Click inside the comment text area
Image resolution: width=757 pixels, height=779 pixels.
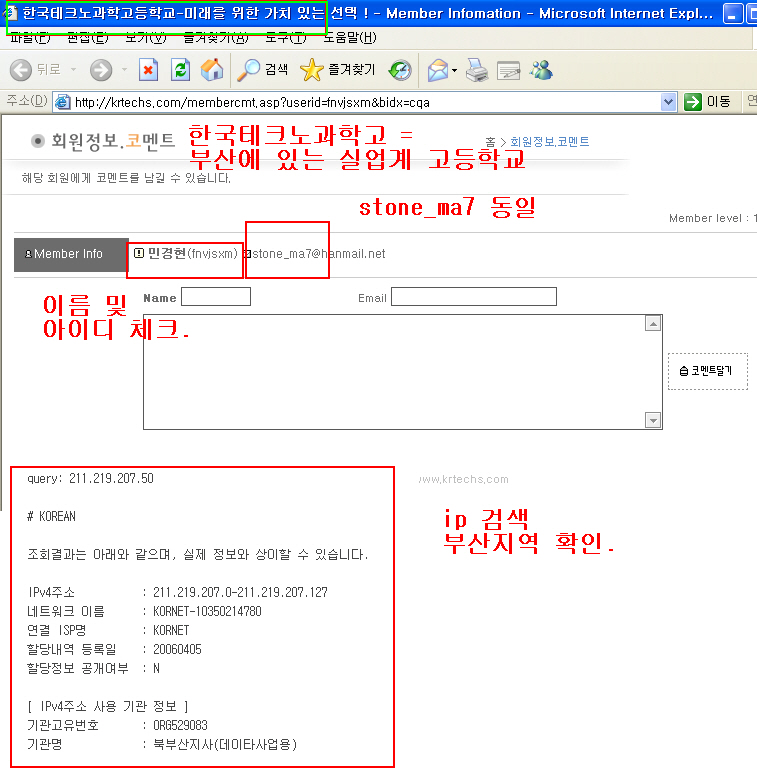pyautogui.click(x=394, y=372)
